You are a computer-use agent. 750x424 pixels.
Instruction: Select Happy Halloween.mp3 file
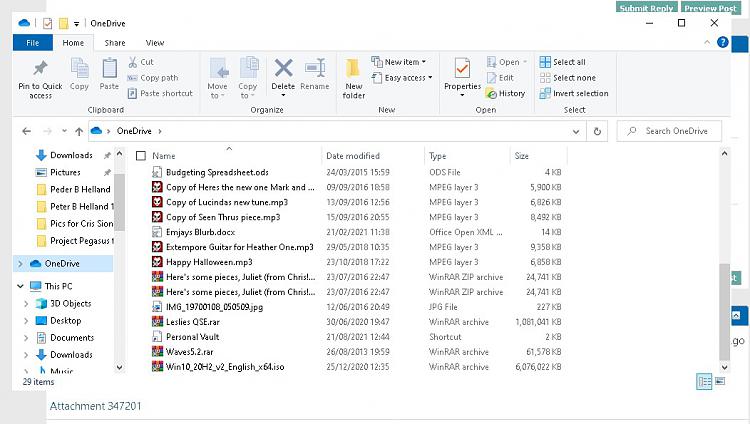209,262
